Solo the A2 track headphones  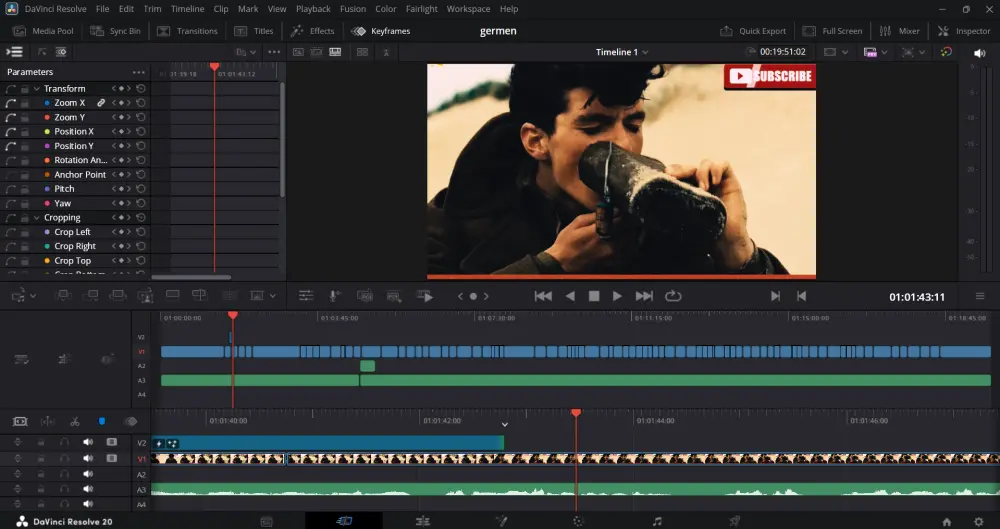64,474
